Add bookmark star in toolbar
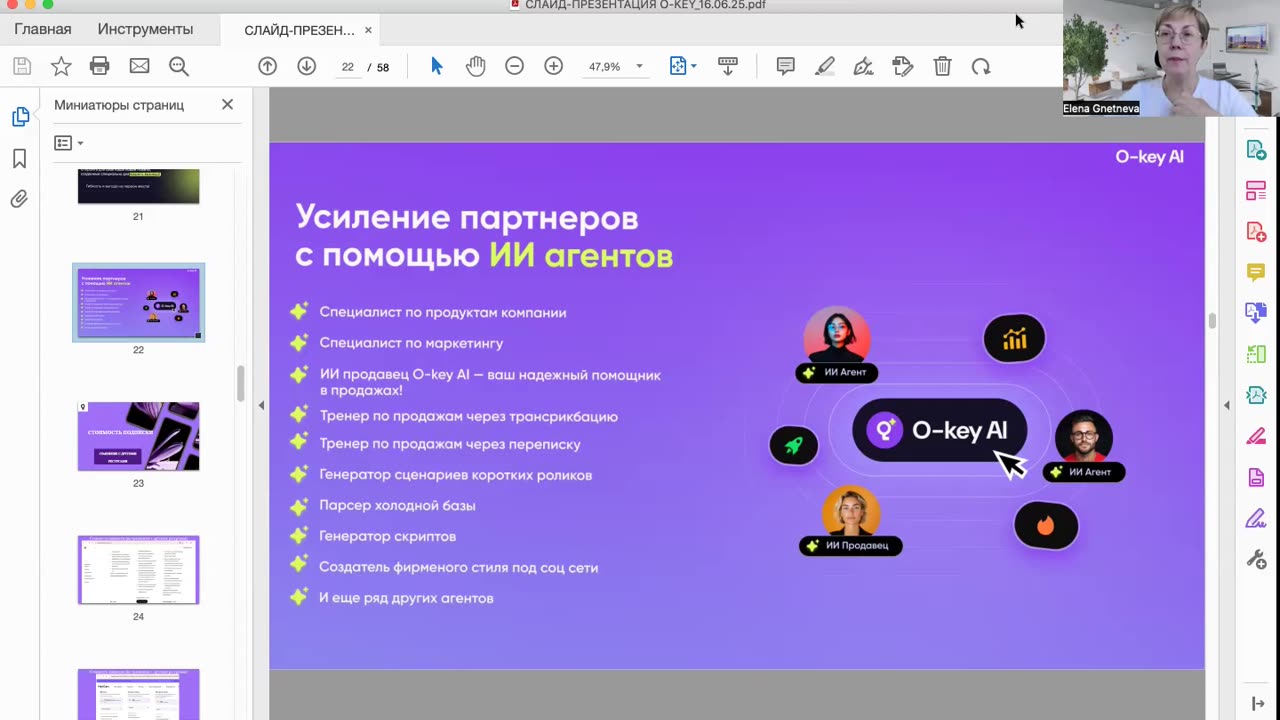This screenshot has width=1280, height=720. pos(61,66)
